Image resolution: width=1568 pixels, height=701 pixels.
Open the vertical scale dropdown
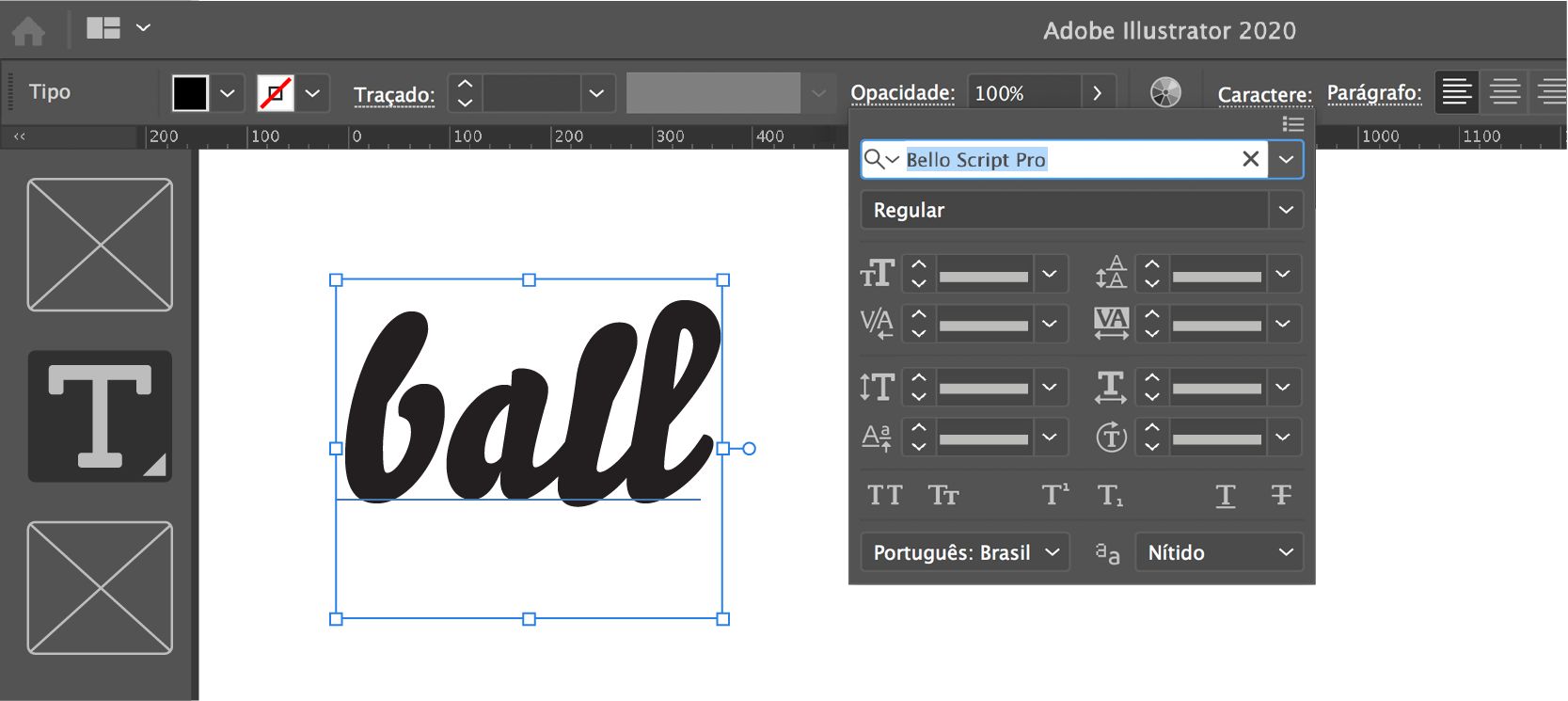coord(1050,387)
